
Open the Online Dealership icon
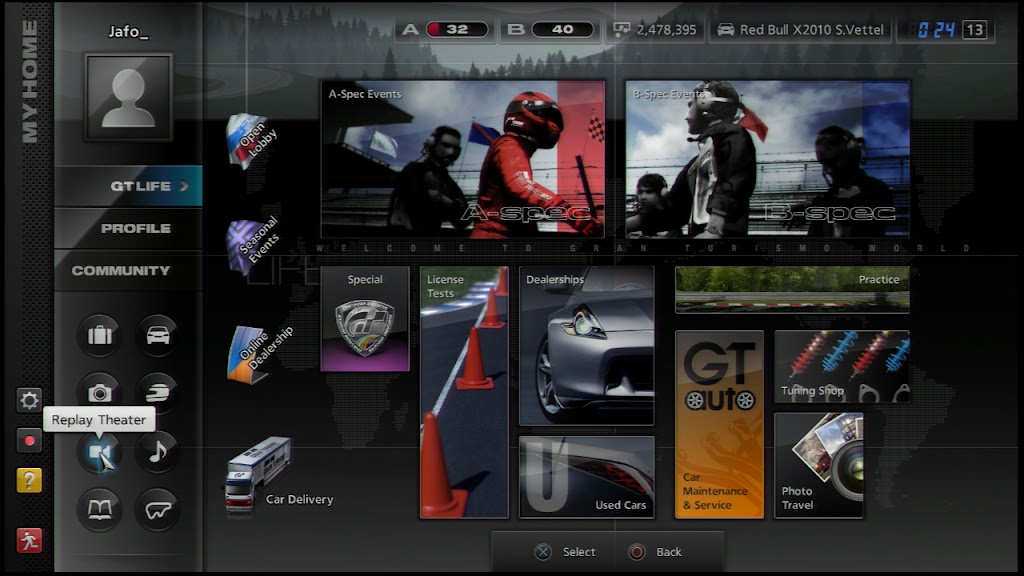(259, 354)
